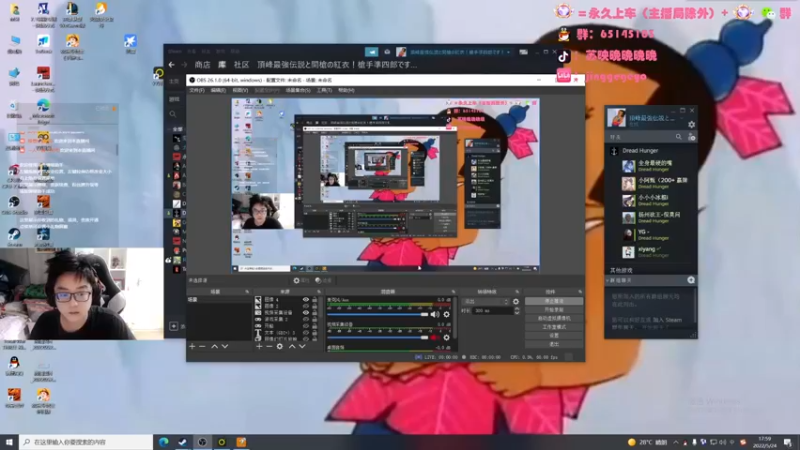The height and width of the screenshot is (450, 800).
Task: Open source Filters button above docks
Action: 323,280
